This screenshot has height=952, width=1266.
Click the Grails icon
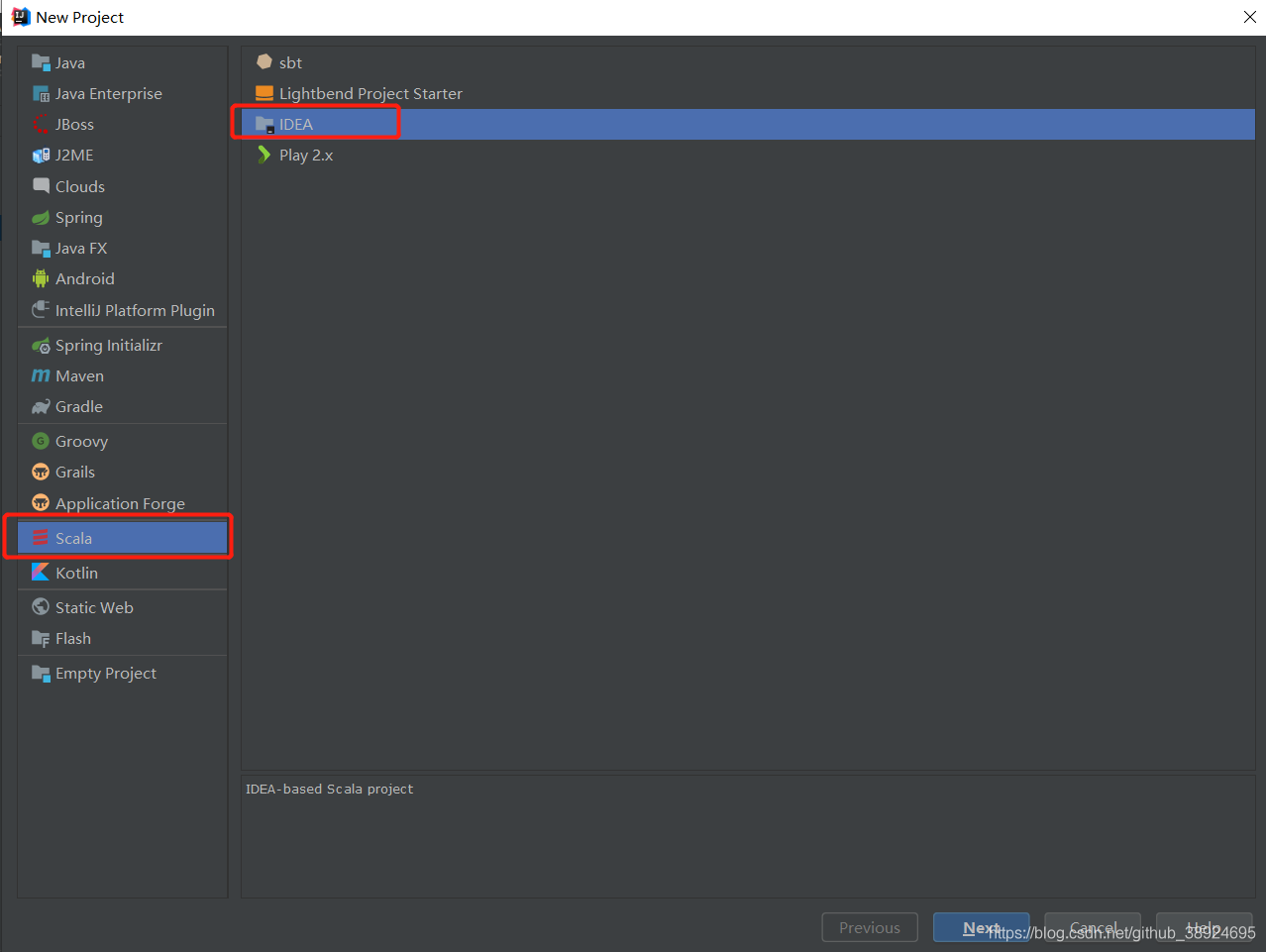pos(41,472)
